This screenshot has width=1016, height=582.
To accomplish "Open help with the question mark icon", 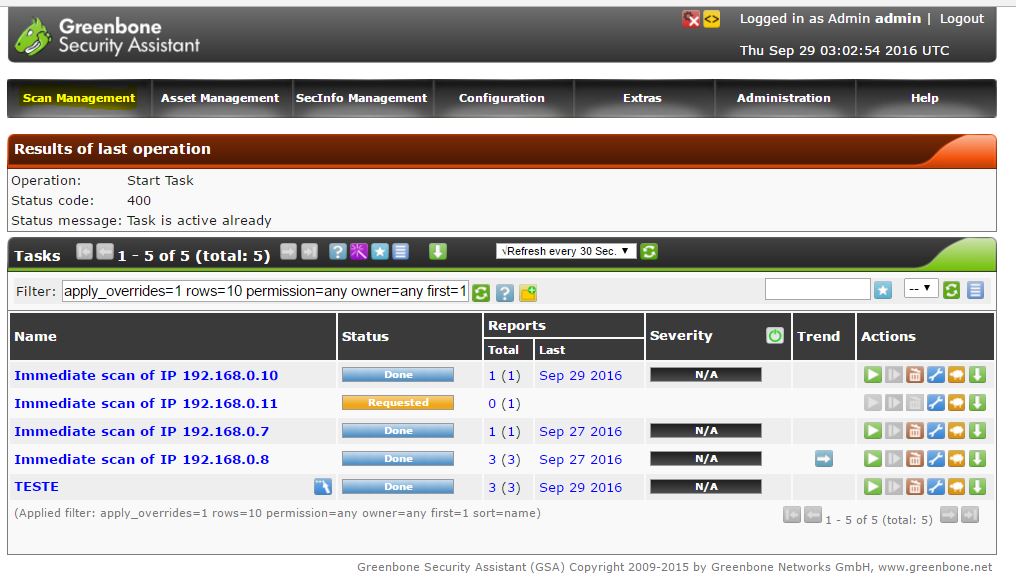I will click(x=336, y=251).
